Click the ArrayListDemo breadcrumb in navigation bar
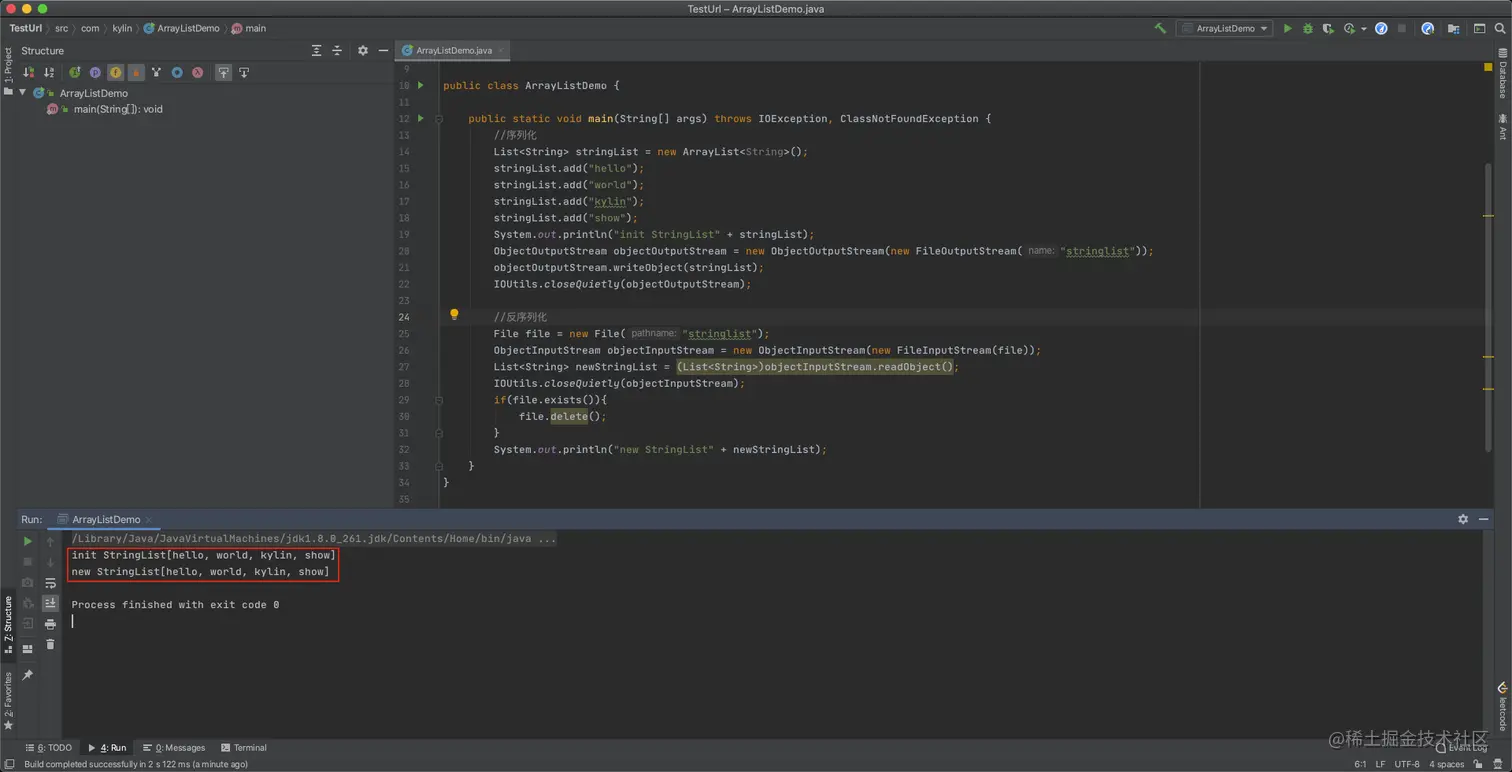Viewport: 1512px width, 772px height. coord(187,29)
